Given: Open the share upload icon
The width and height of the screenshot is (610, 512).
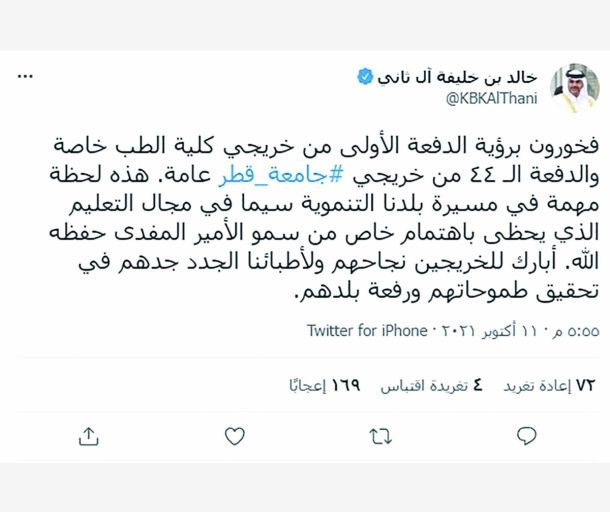Looking at the screenshot, I should point(87,435).
